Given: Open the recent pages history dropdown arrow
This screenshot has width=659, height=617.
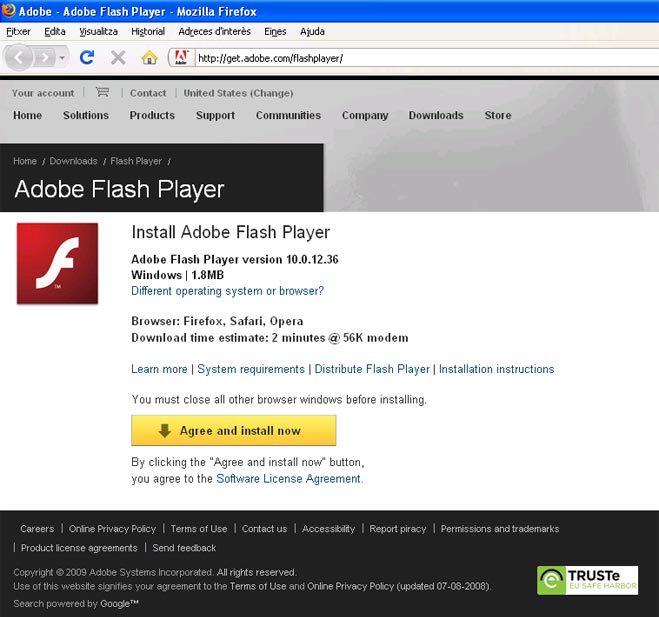Looking at the screenshot, I should (x=62, y=57).
